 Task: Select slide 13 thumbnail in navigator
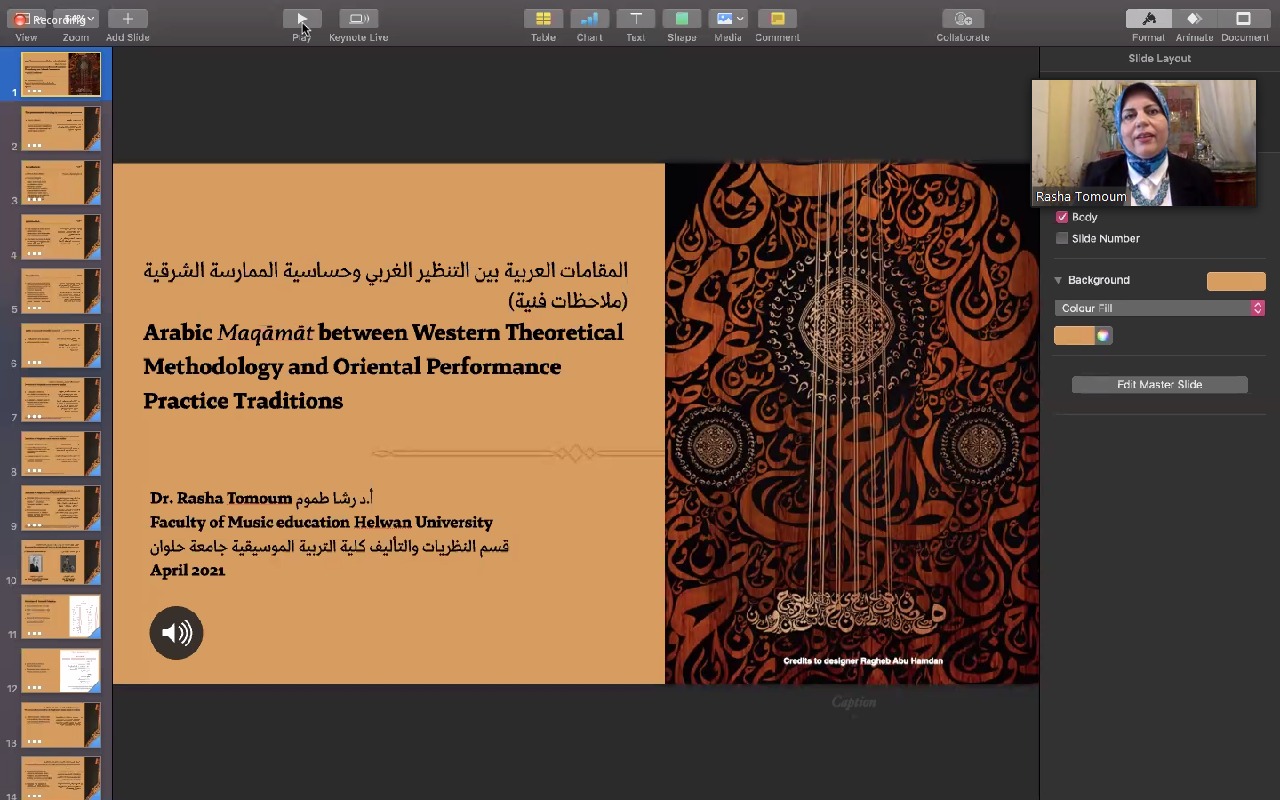point(61,724)
